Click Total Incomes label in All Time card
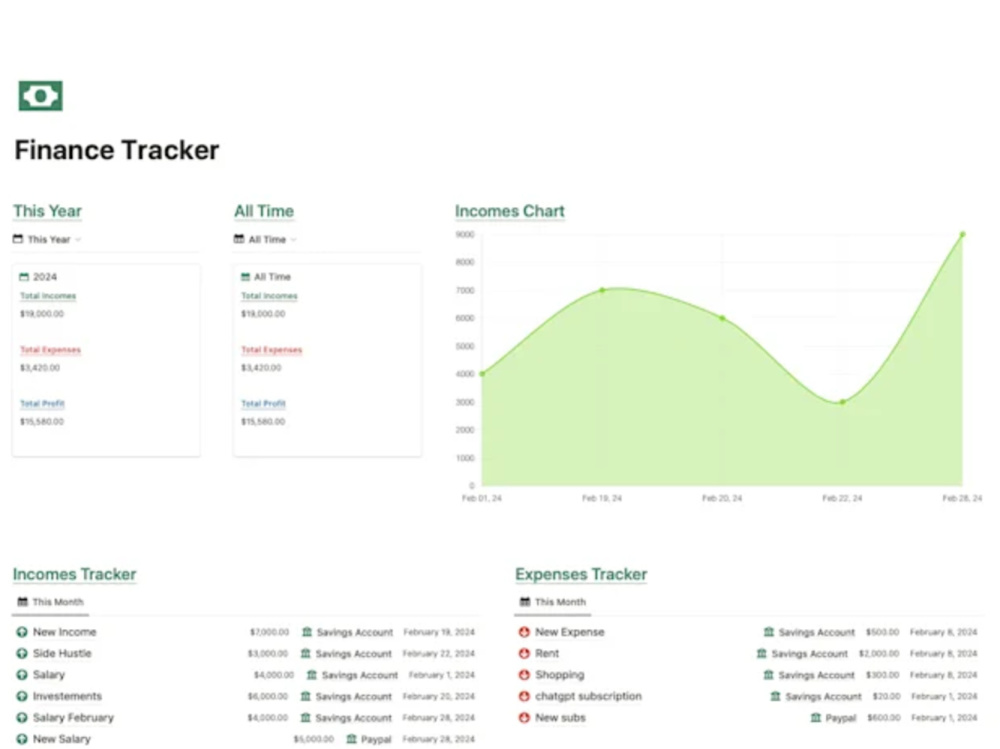Image resolution: width=1000 pixels, height=749 pixels. pyautogui.click(x=269, y=296)
